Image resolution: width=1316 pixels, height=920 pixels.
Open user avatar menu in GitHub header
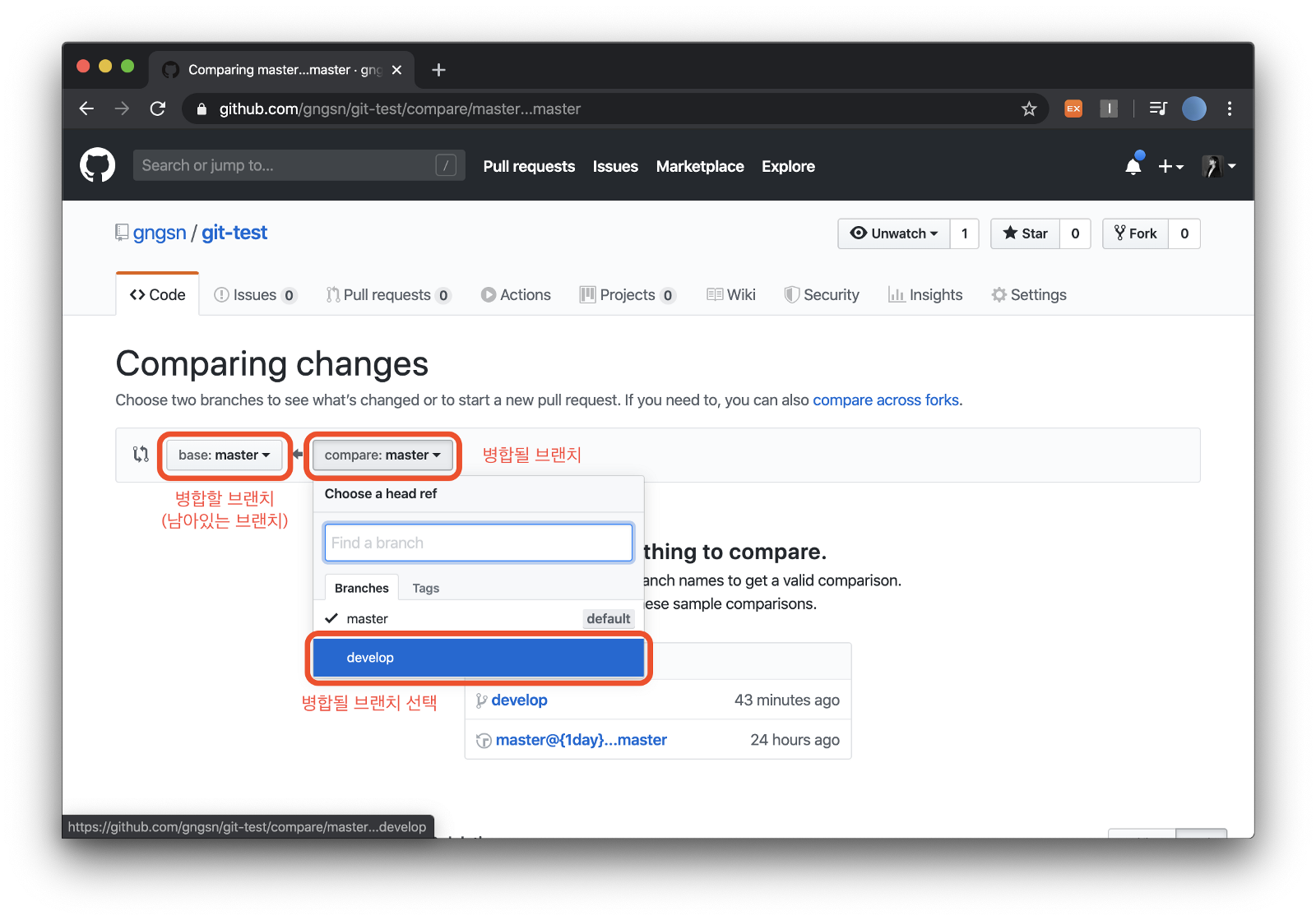(x=1219, y=166)
